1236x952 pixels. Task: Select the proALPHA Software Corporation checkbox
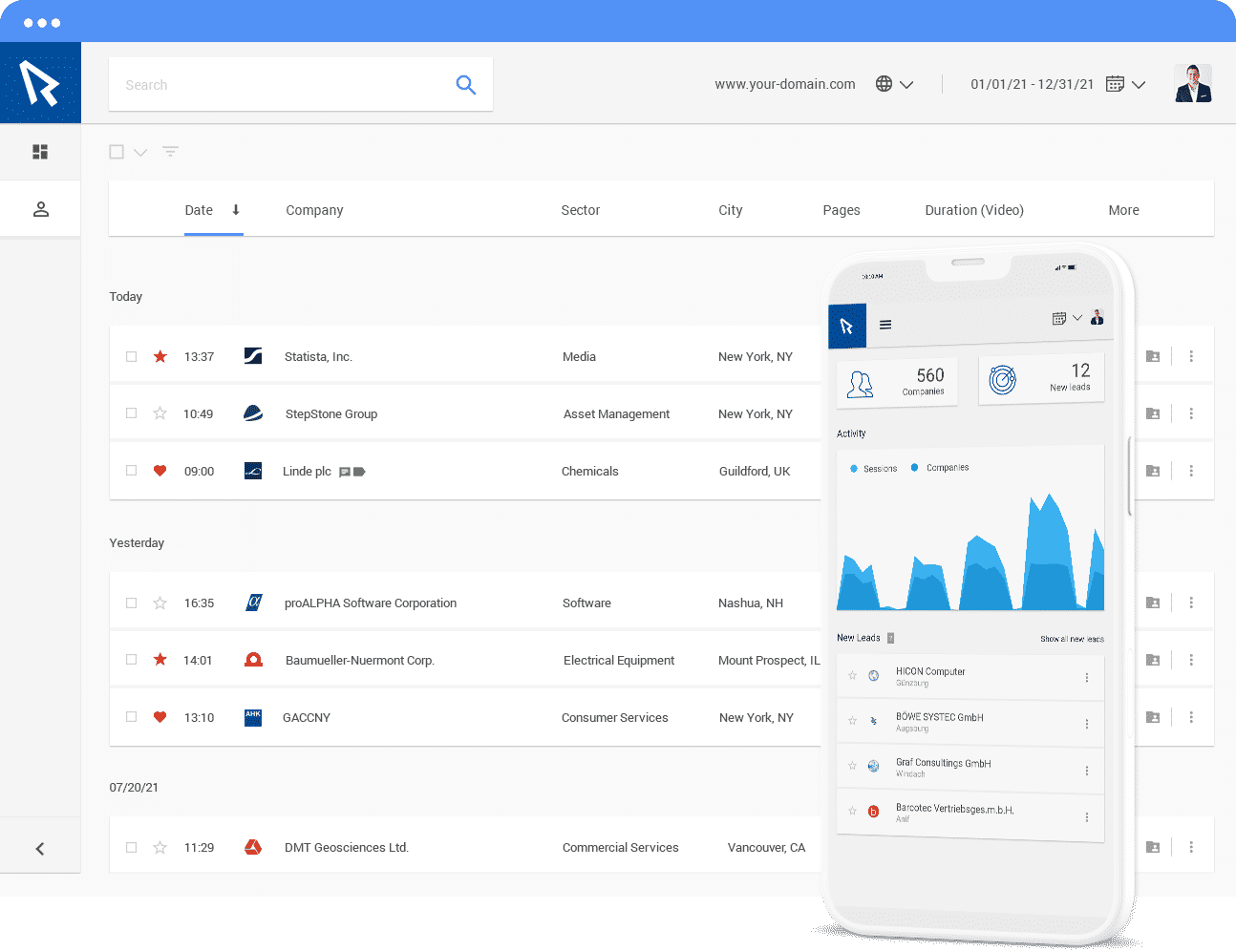point(132,603)
